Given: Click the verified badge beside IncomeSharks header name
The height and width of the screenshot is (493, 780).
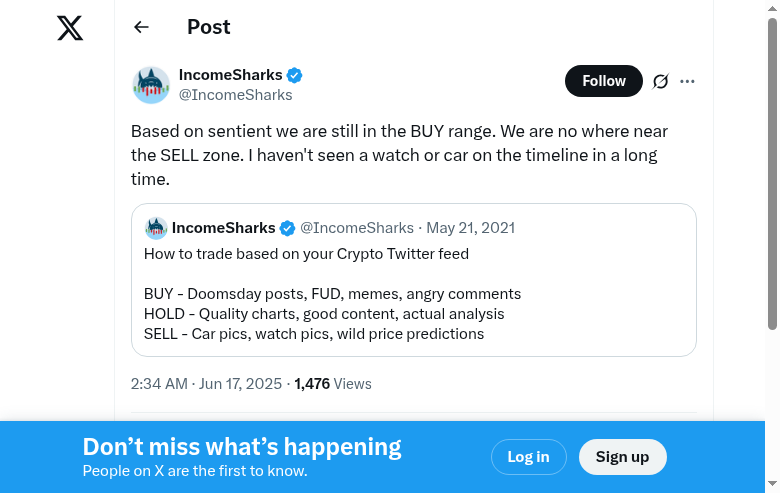Looking at the screenshot, I should pos(295,75).
